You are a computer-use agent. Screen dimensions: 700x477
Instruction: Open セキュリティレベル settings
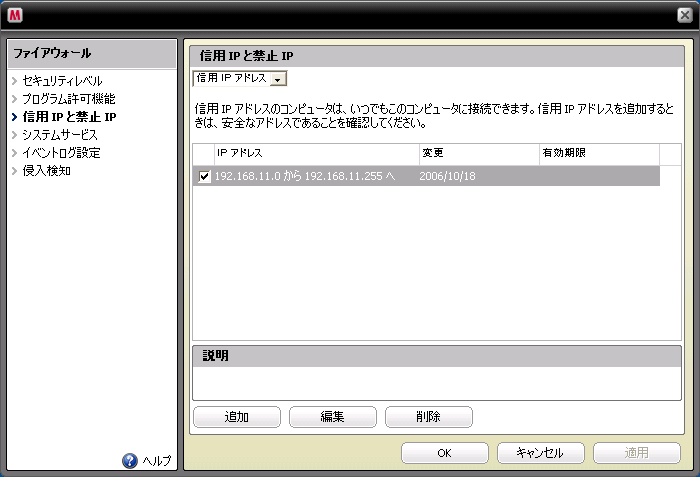coord(62,81)
